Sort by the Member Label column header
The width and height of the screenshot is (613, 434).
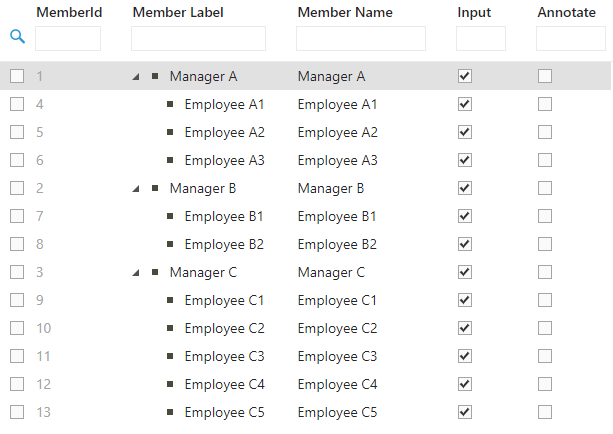178,13
